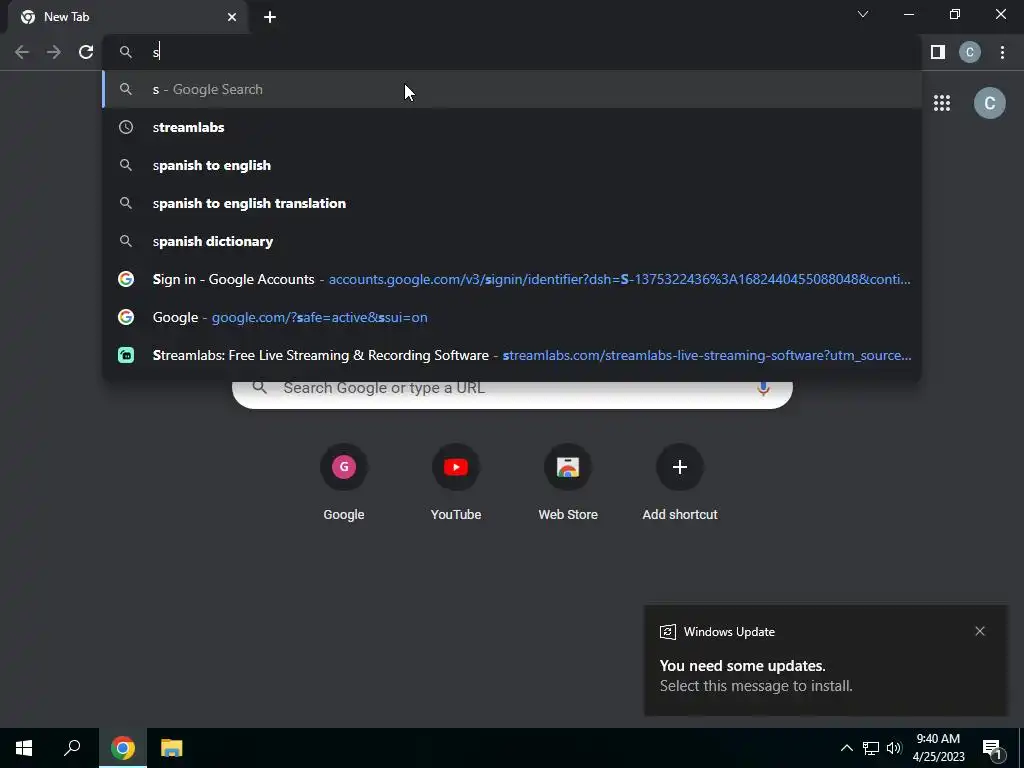Open the Action Center notification icon
The width and height of the screenshot is (1024, 768).
point(992,749)
